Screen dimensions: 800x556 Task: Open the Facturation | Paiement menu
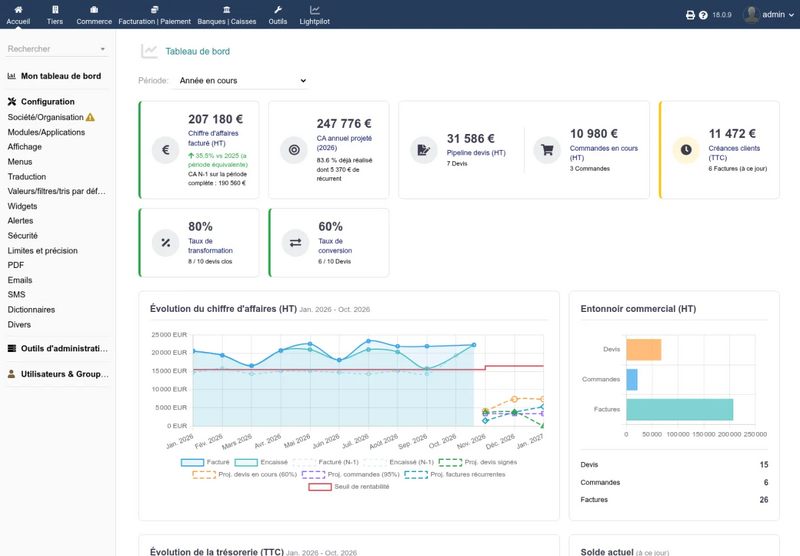point(155,15)
